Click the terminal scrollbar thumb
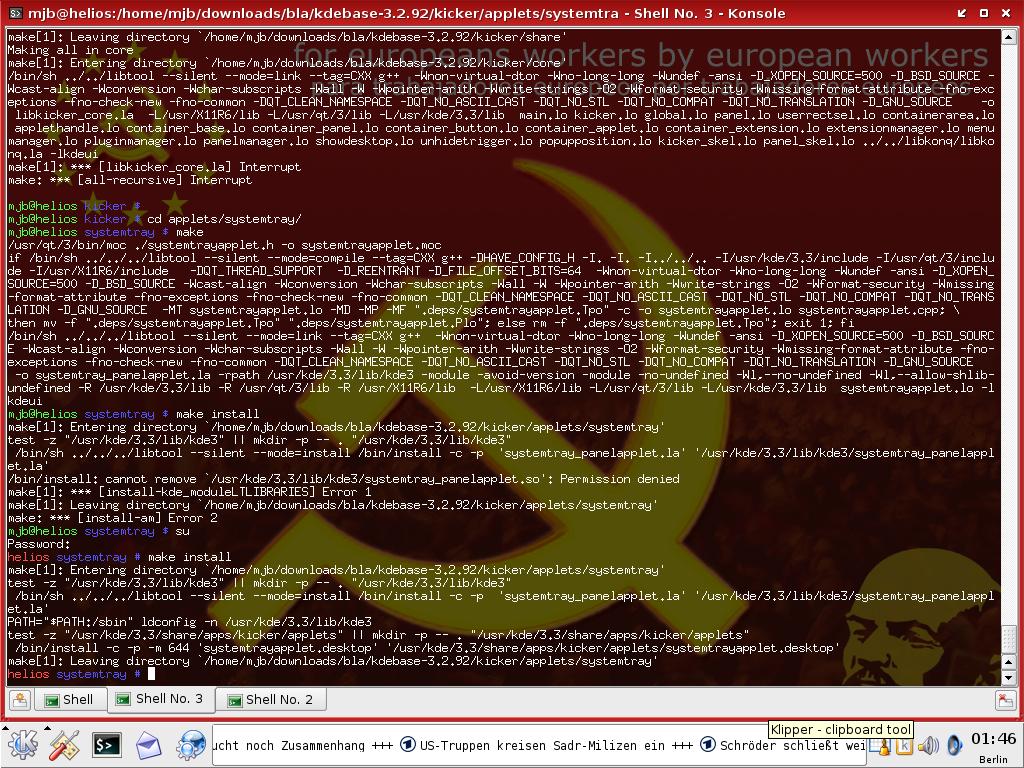Image resolution: width=1024 pixels, height=768 pixels. 1008,639
